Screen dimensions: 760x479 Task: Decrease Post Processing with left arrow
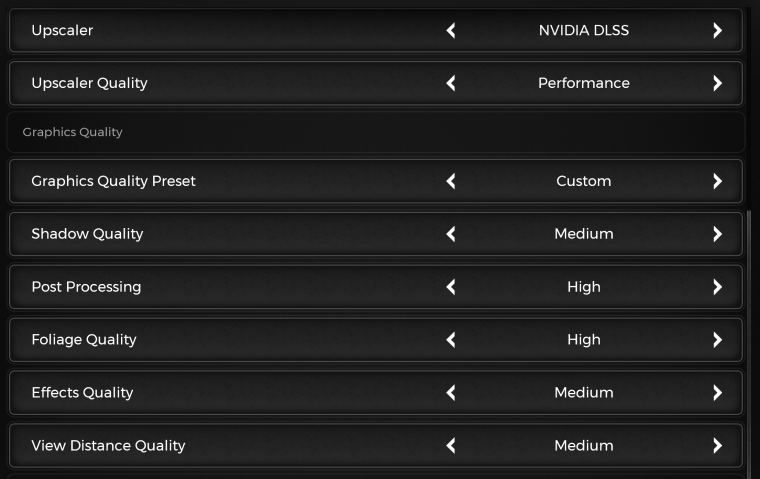pyautogui.click(x=451, y=287)
